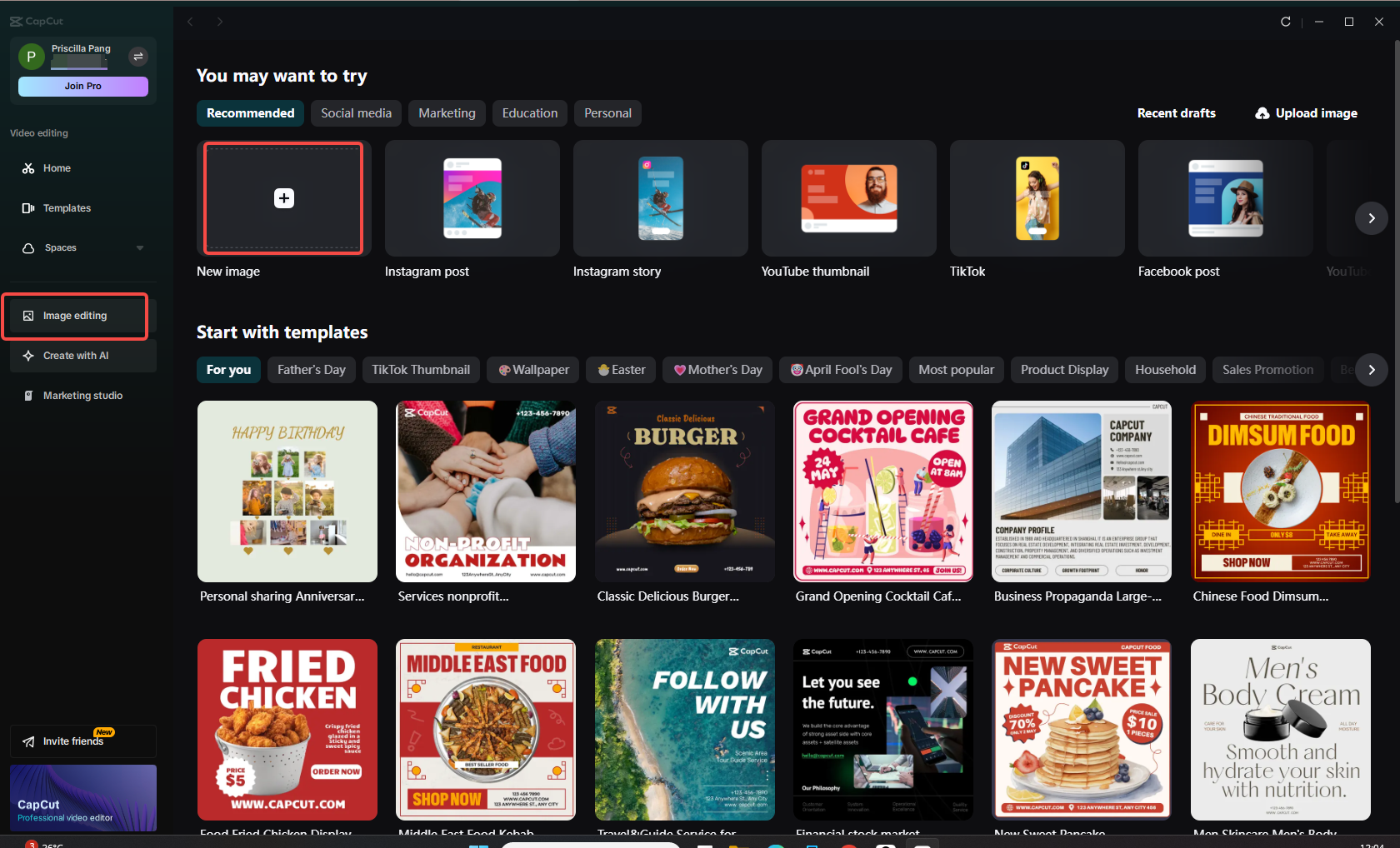Open the Classic Delicious Burger template
Image resolution: width=1400 pixels, height=848 pixels.
point(685,491)
